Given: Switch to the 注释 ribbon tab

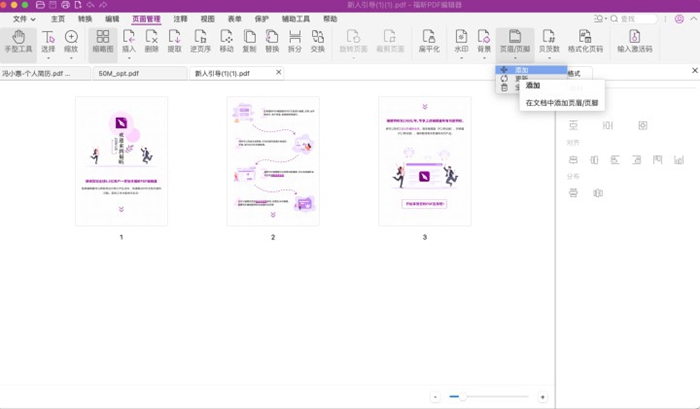Looking at the screenshot, I should 180,18.
